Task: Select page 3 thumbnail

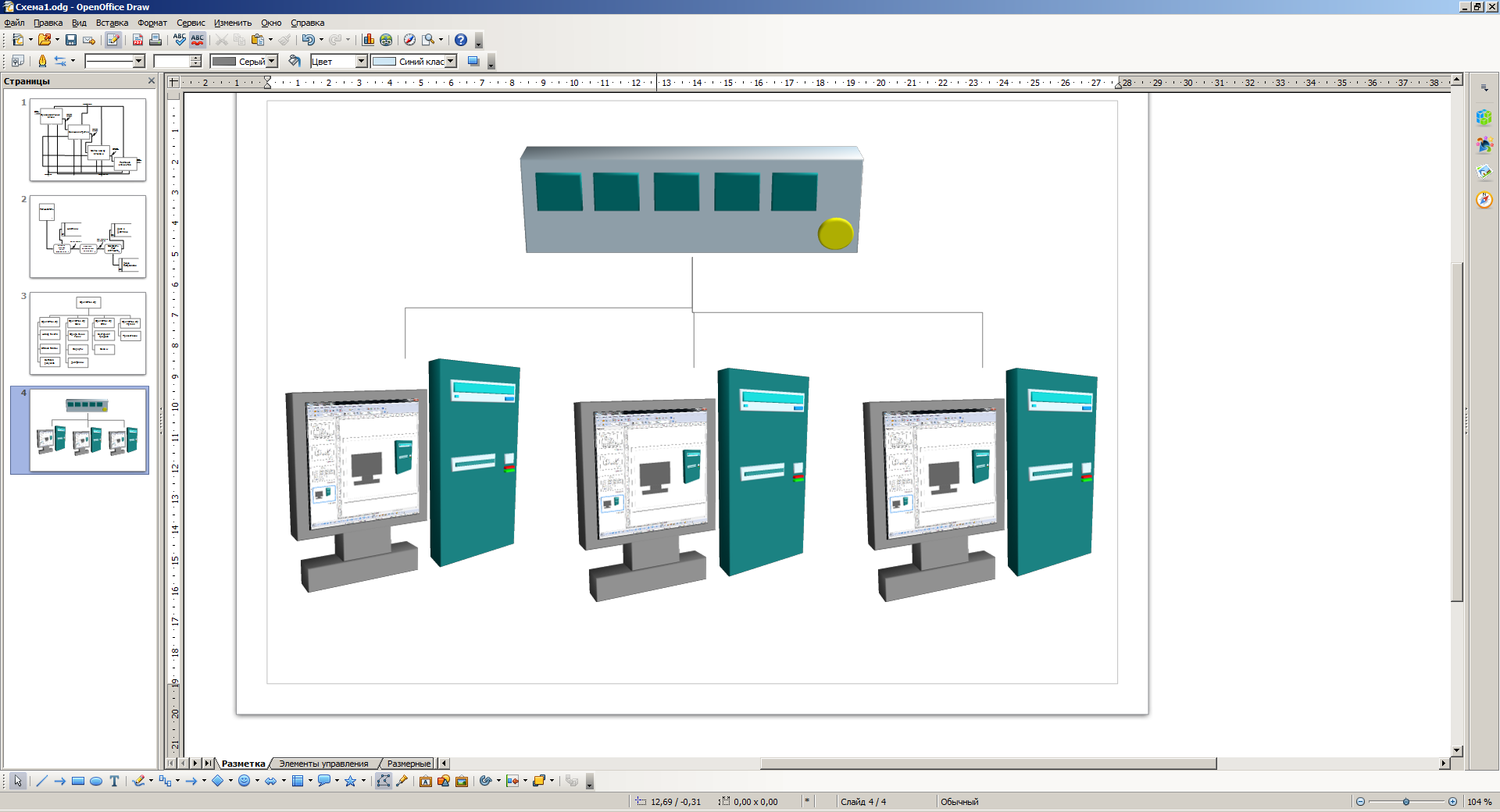Action: point(87,333)
